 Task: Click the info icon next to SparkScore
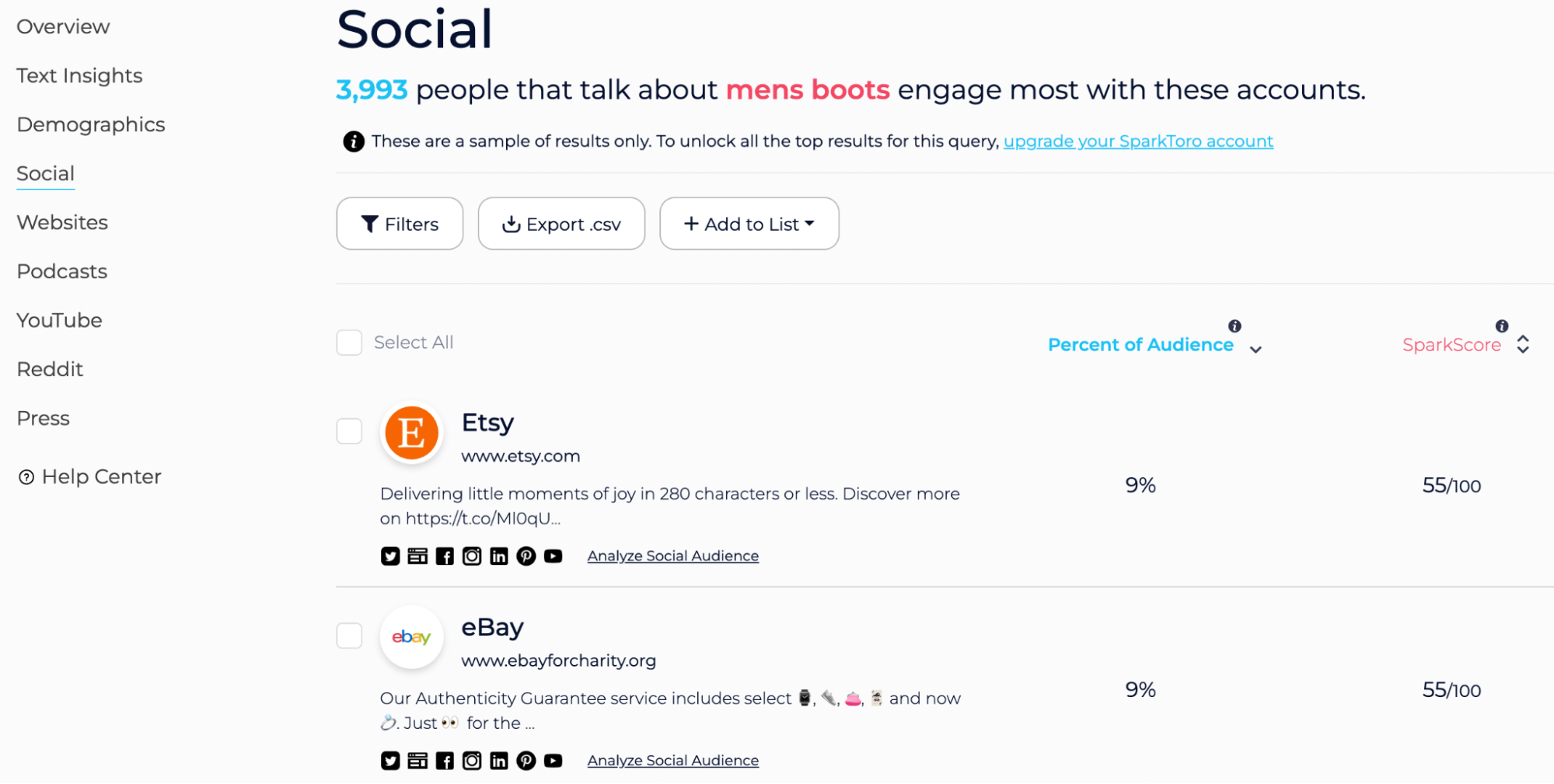tap(1501, 326)
